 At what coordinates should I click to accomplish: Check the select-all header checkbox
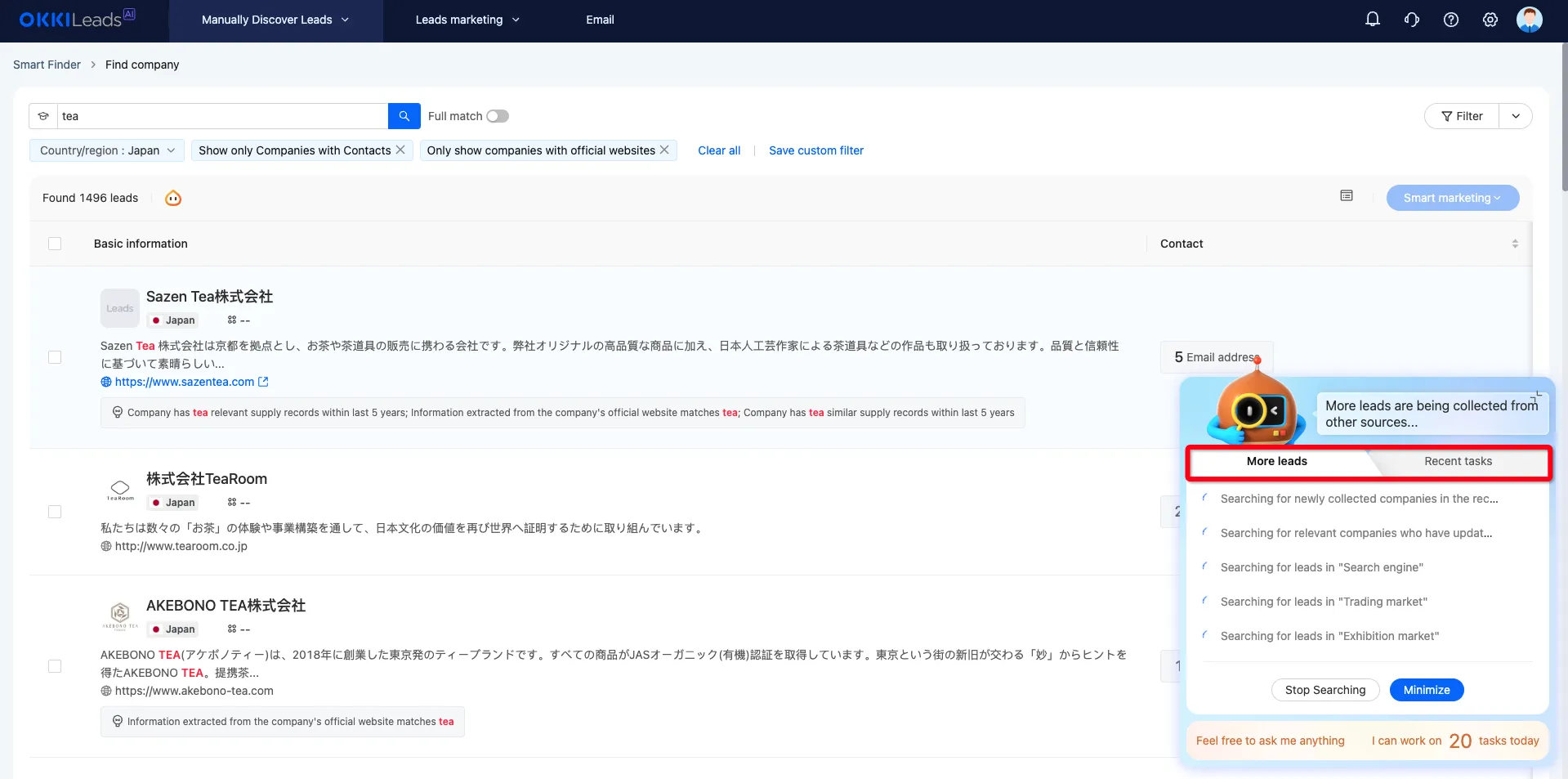[x=55, y=244]
